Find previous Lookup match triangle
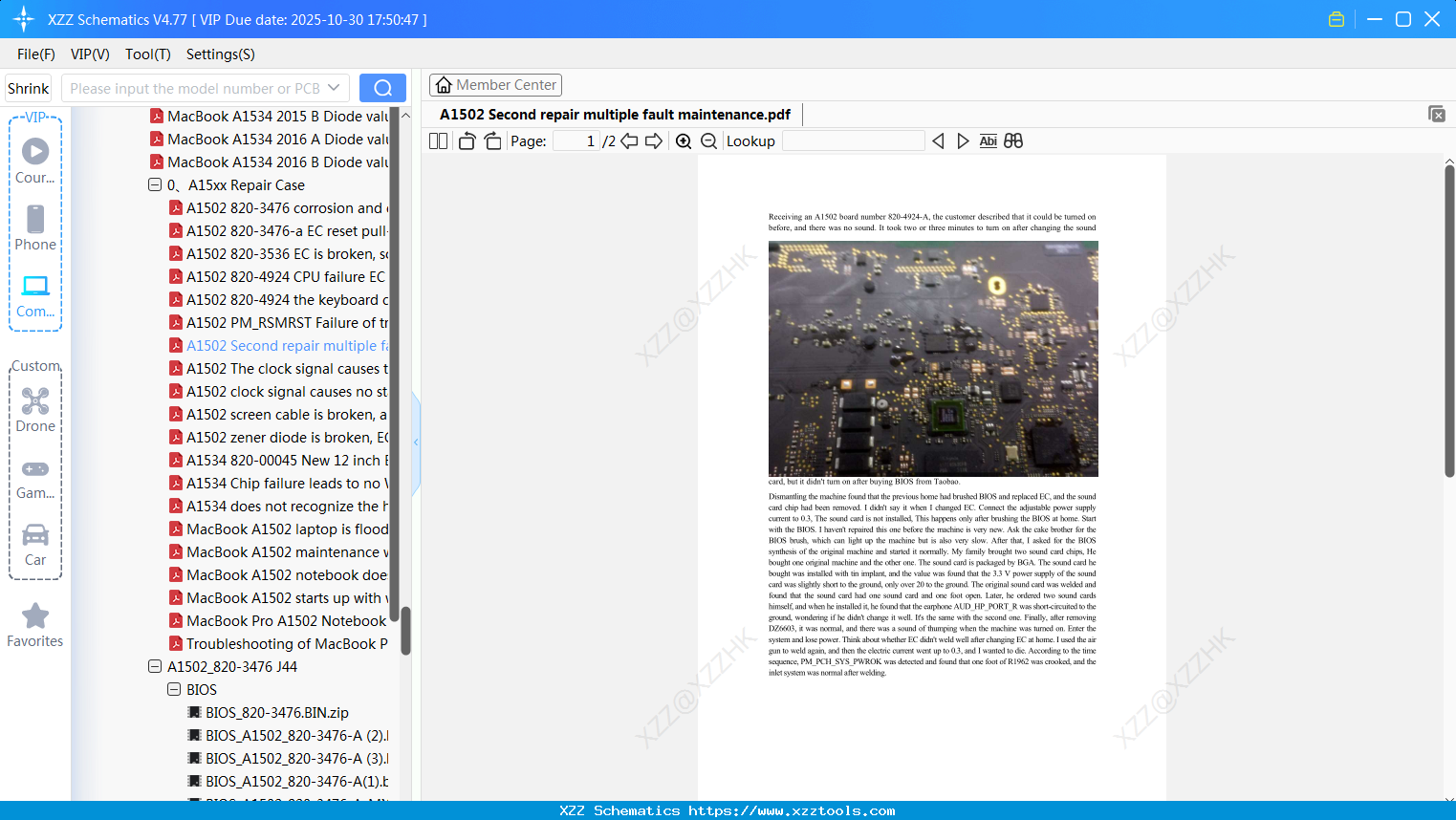Screen dimensions: 1456x820 click(938, 141)
